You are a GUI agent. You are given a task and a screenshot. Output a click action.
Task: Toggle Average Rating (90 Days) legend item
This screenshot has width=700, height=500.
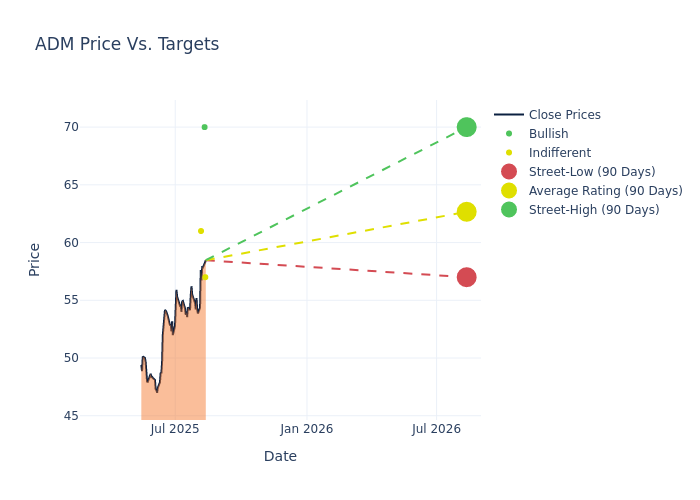605,191
